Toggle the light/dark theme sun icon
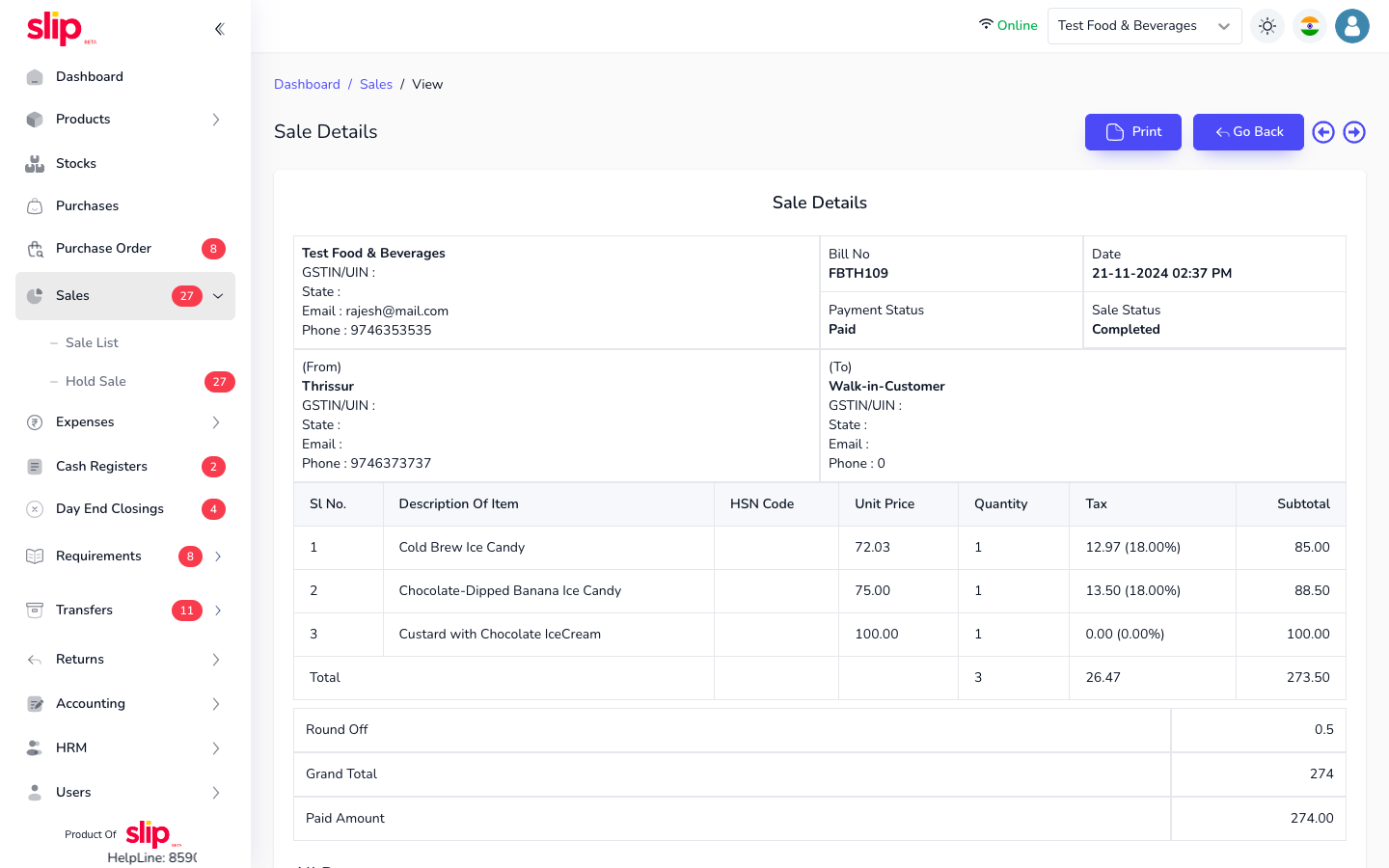 (x=1267, y=26)
